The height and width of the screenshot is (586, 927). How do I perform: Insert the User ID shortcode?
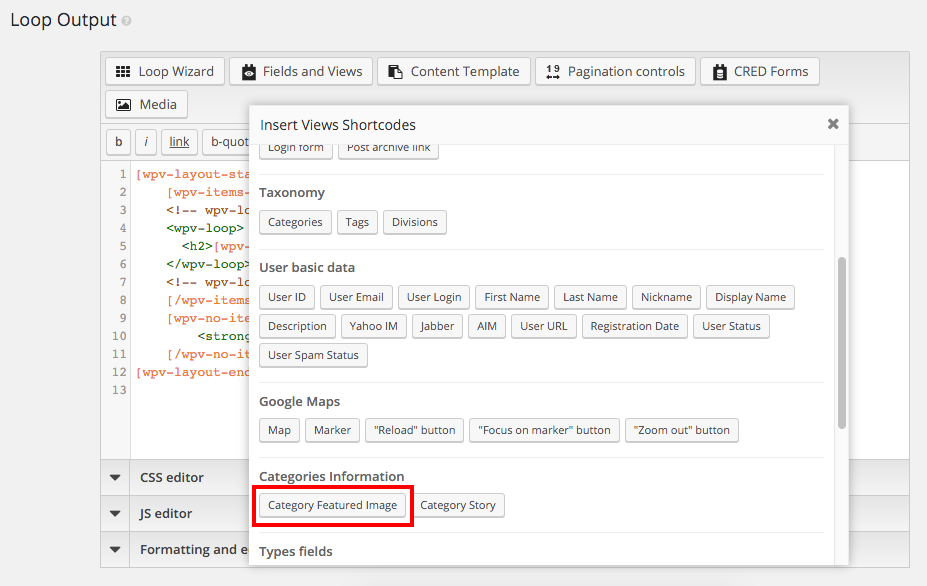pyautogui.click(x=287, y=297)
